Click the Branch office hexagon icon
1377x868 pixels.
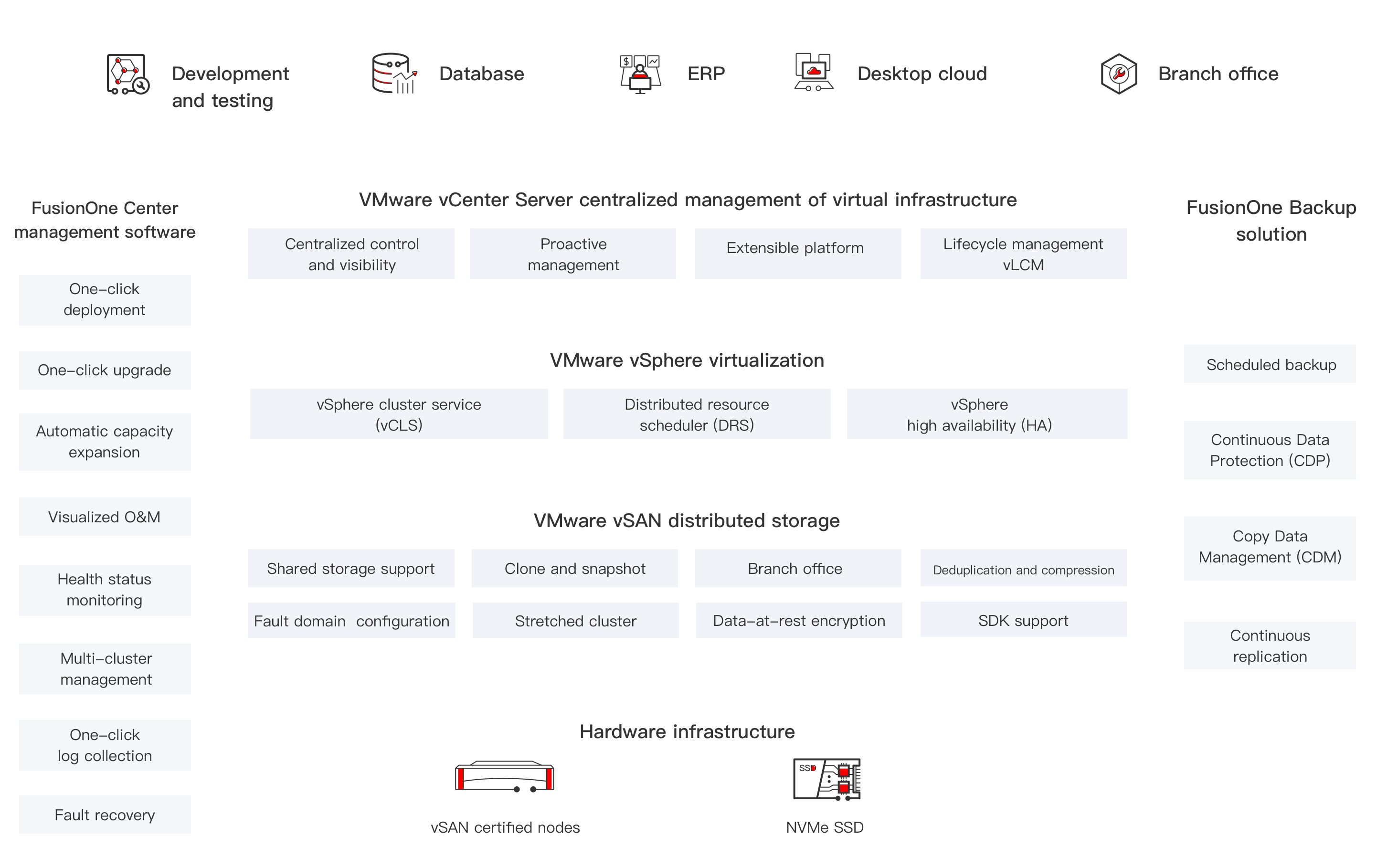pyautogui.click(x=1119, y=74)
